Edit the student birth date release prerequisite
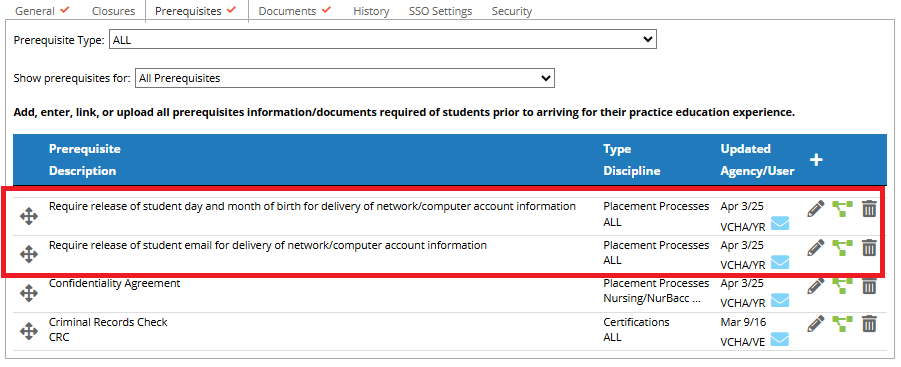Viewport: 901px width, 367px height. pos(815,209)
